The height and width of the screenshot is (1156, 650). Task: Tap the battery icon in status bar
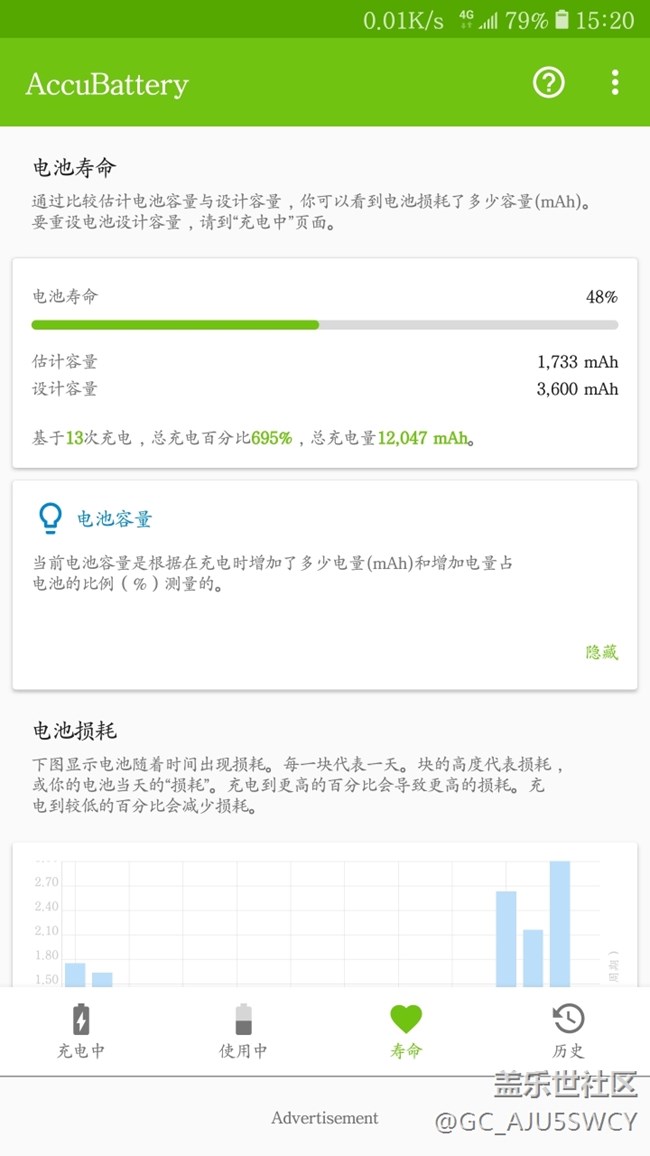coord(562,20)
